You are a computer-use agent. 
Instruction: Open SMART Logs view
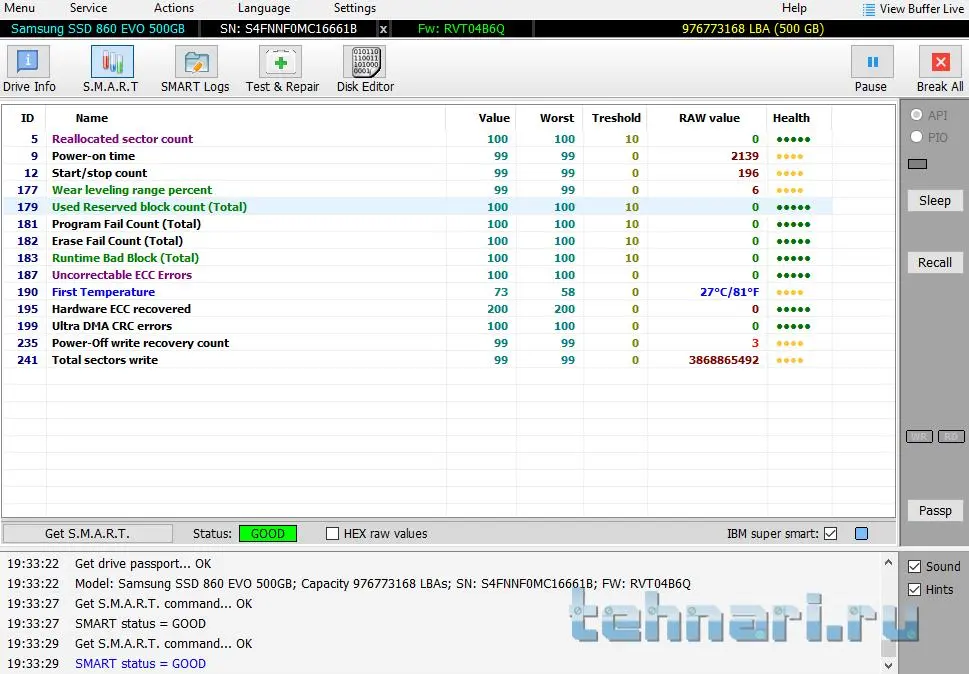tap(195, 69)
